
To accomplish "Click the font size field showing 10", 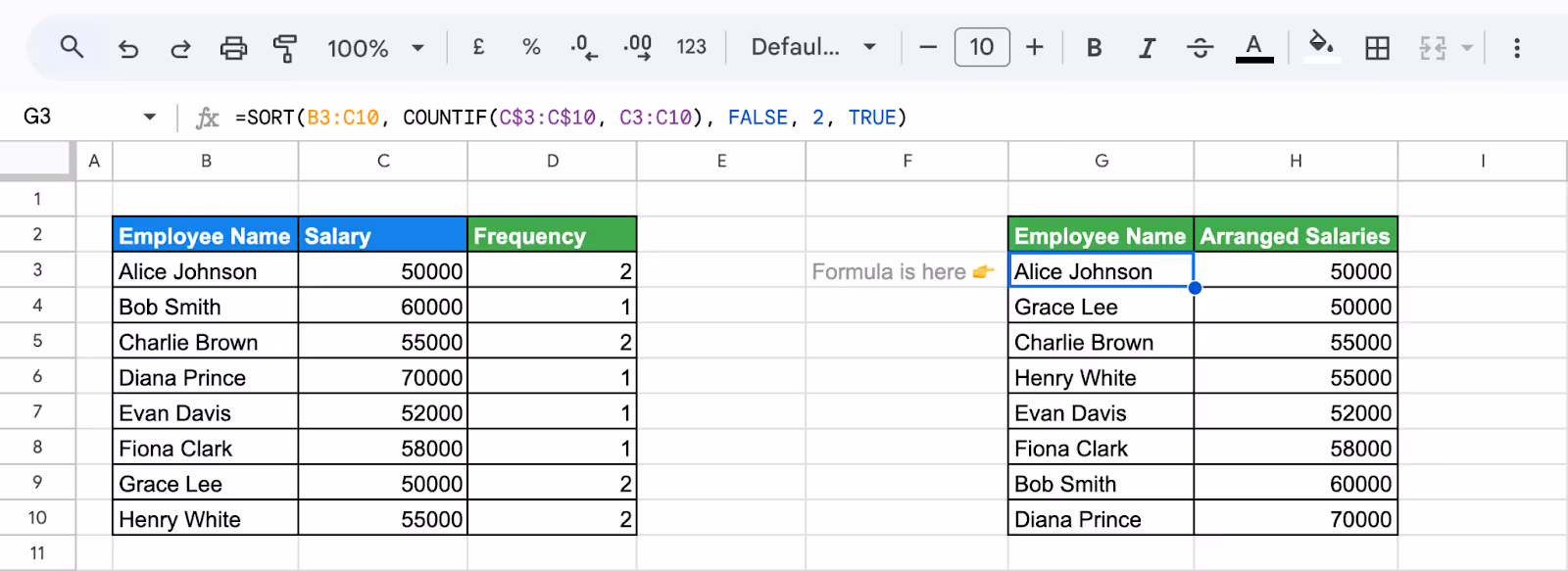I will 982,47.
